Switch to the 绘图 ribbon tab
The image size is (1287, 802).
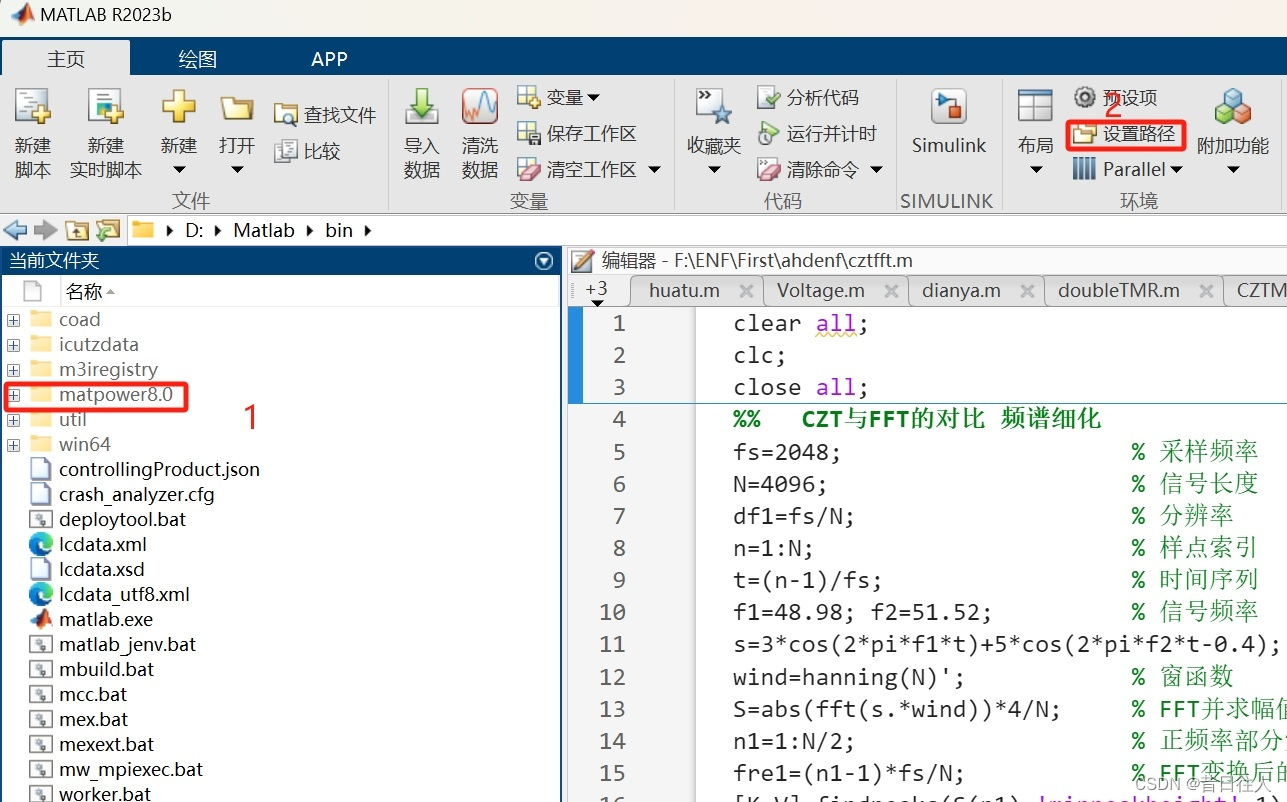[x=196, y=58]
